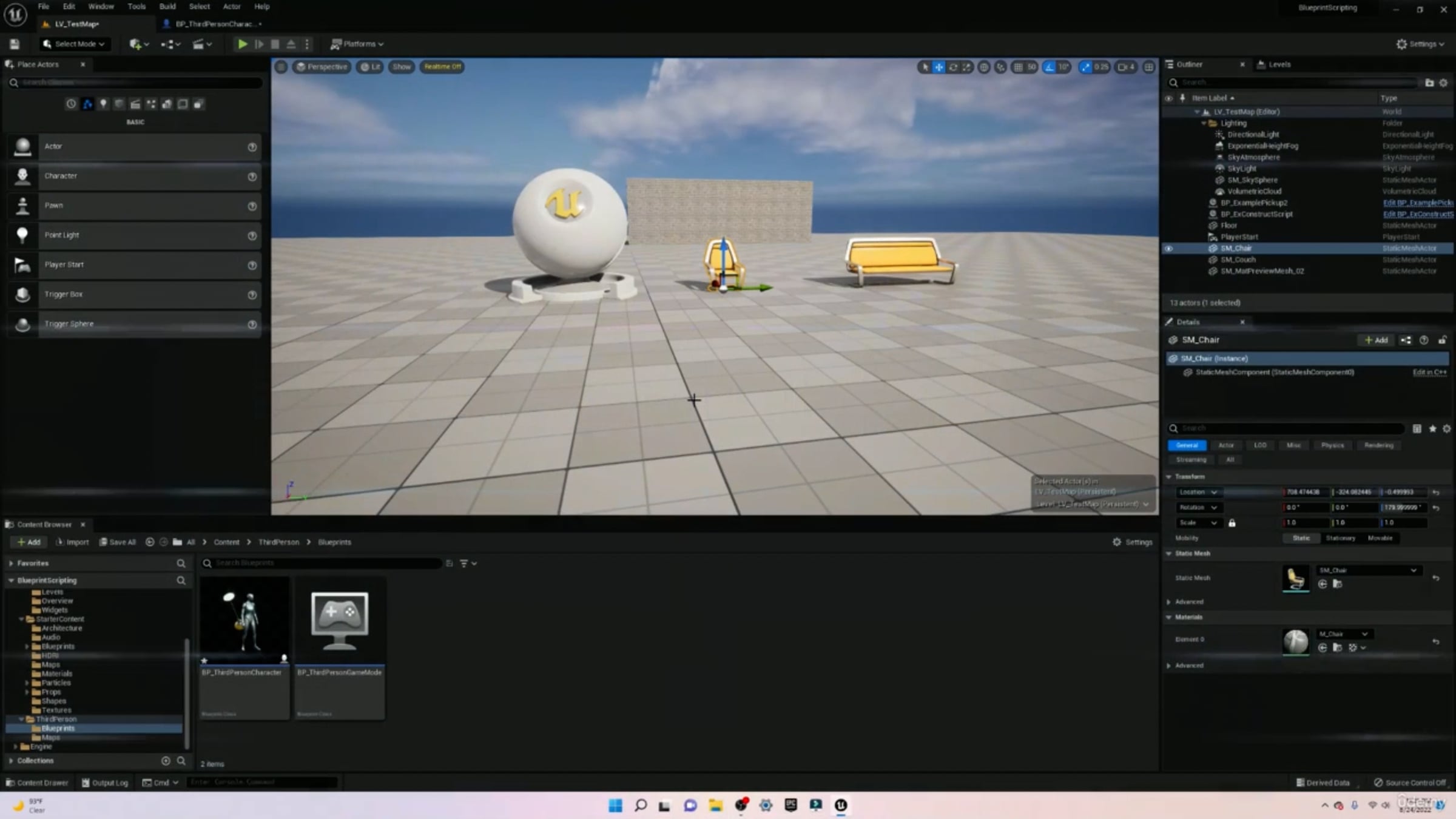Switch to the Levels tab
The width and height of the screenshot is (1456, 819).
pyautogui.click(x=1279, y=64)
